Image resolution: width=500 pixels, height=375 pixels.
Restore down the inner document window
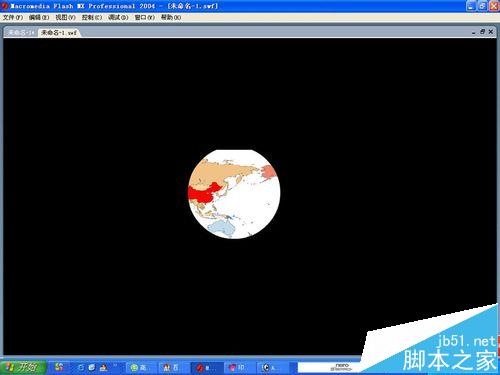click(482, 32)
